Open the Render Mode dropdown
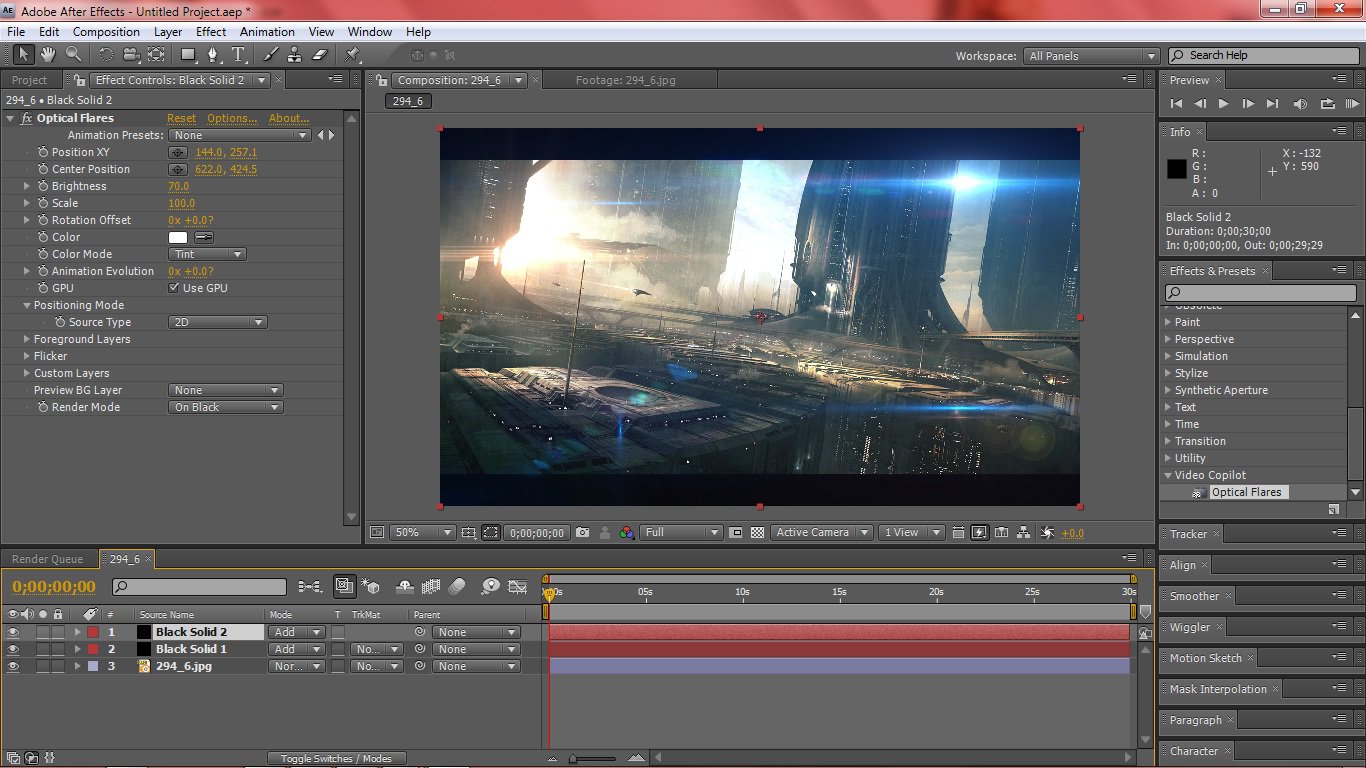The width and height of the screenshot is (1366, 768). coord(225,407)
